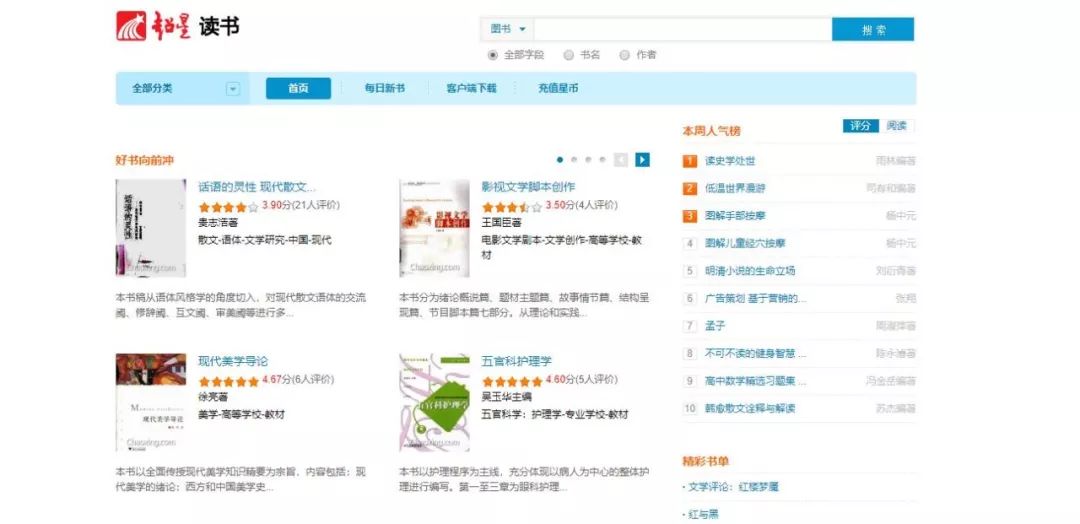Switch ranking to 评分 tab

pyautogui.click(x=860, y=126)
